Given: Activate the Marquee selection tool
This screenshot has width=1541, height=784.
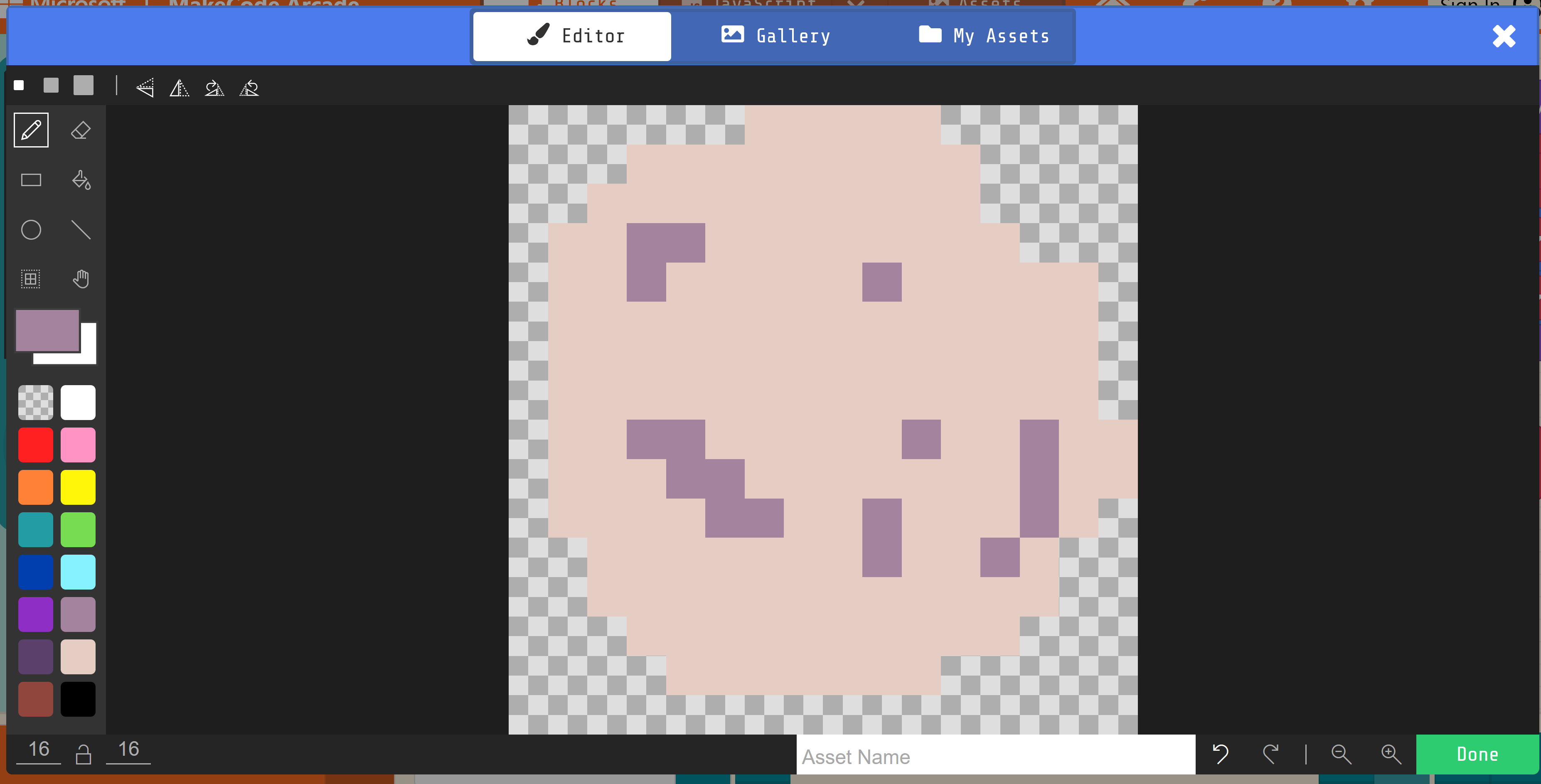Looking at the screenshot, I should coord(31,279).
